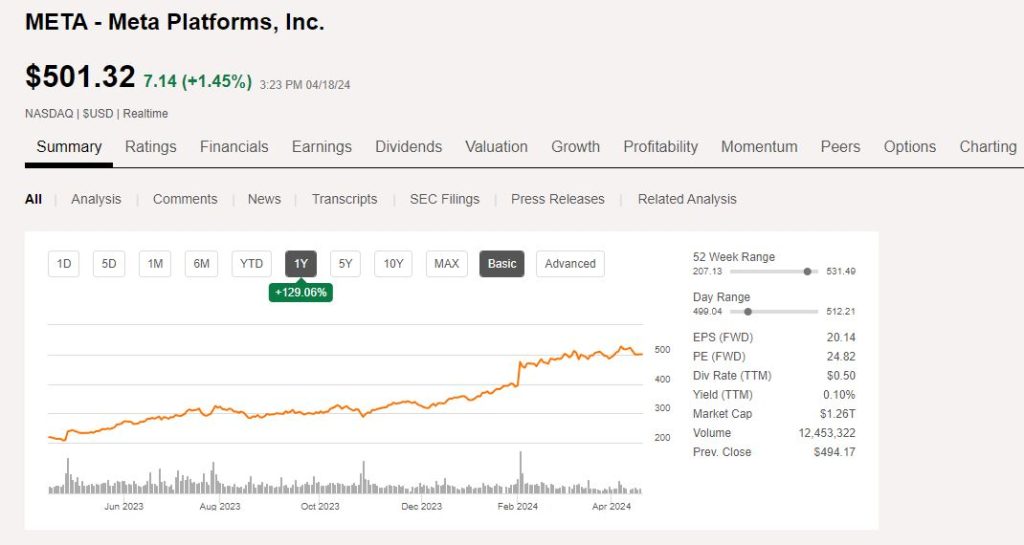This screenshot has width=1024, height=545.
Task: Open the Growth tab
Action: click(575, 147)
